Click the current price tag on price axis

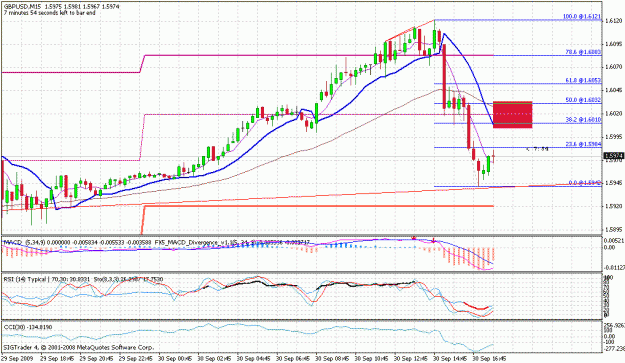coord(614,156)
